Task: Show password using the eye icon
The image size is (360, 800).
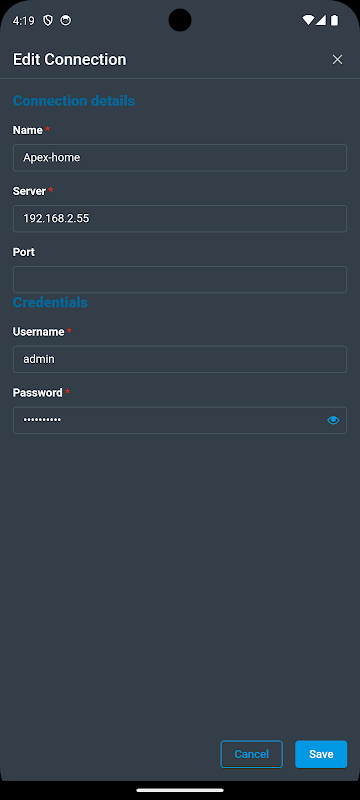Action: point(333,420)
